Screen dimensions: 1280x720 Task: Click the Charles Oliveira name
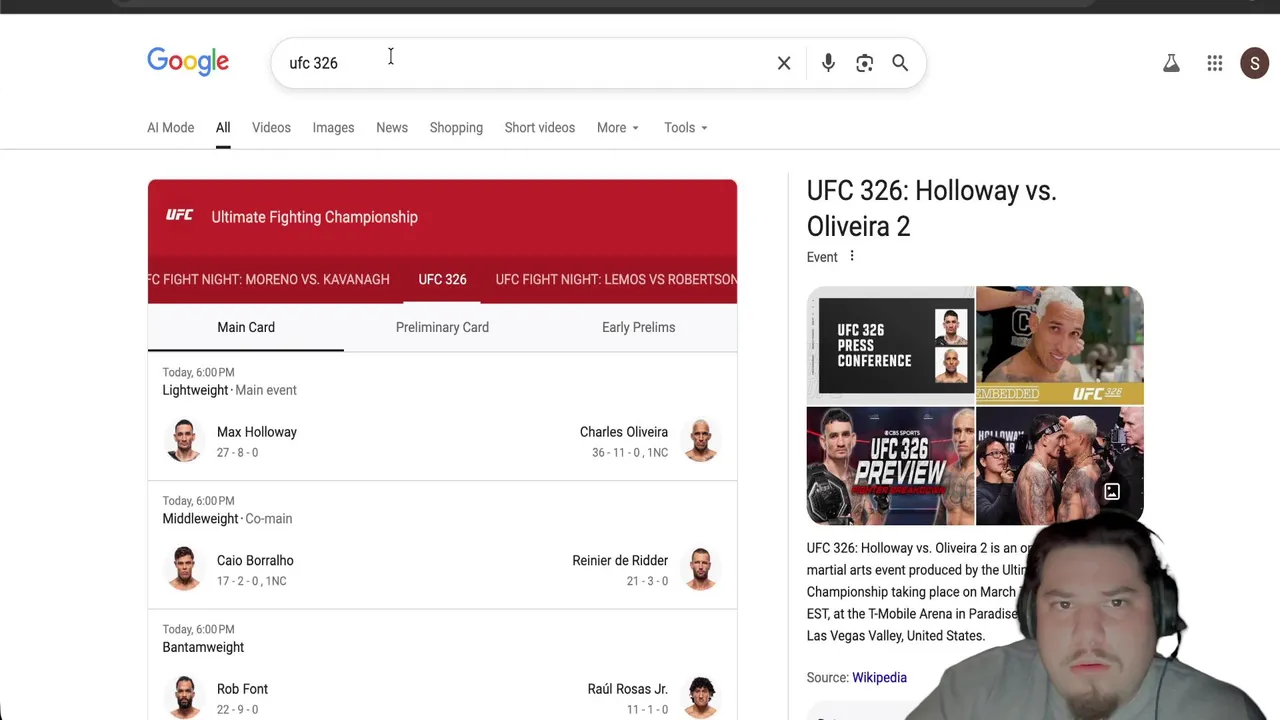(624, 432)
